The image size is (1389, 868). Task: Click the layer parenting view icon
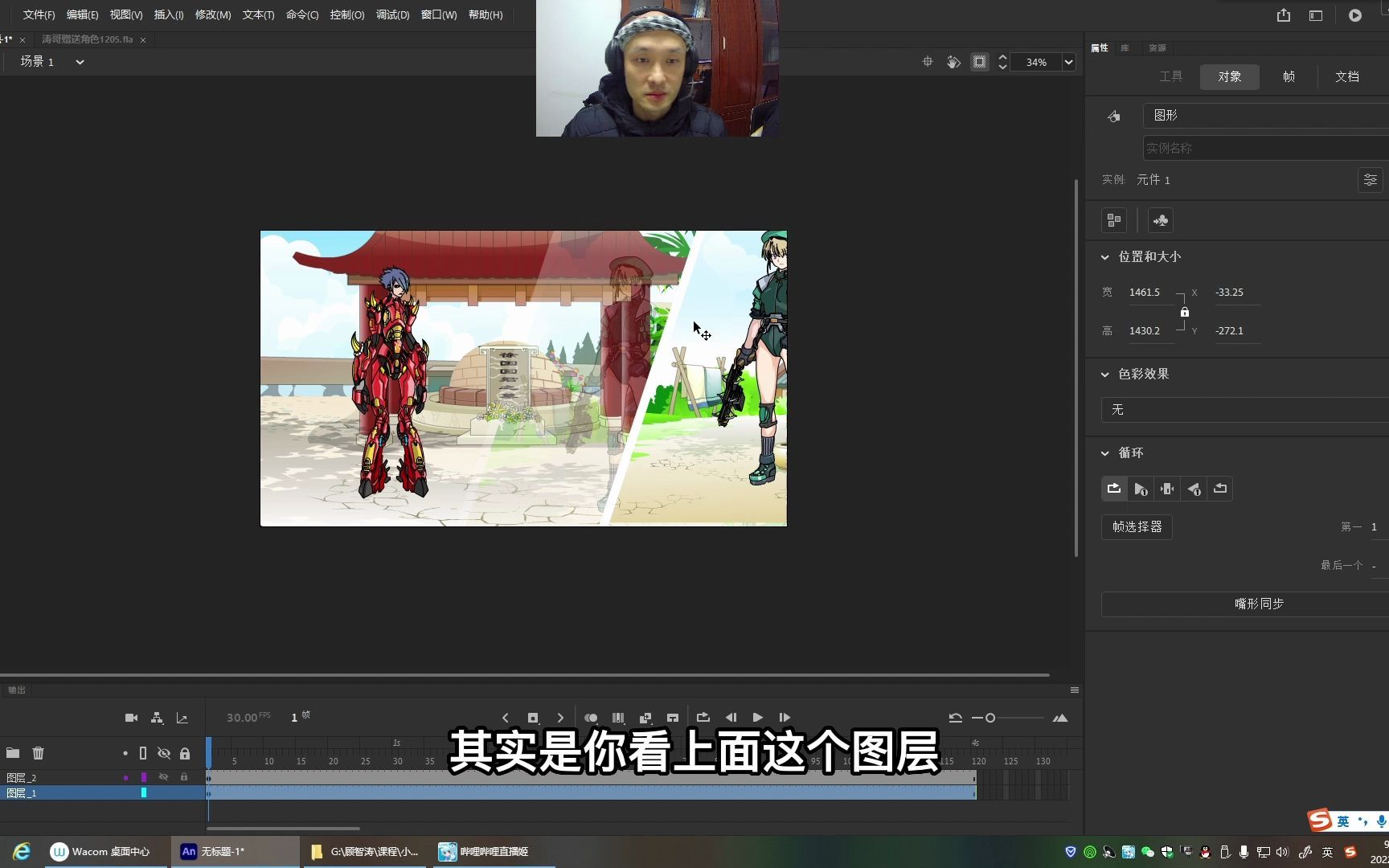click(x=157, y=718)
